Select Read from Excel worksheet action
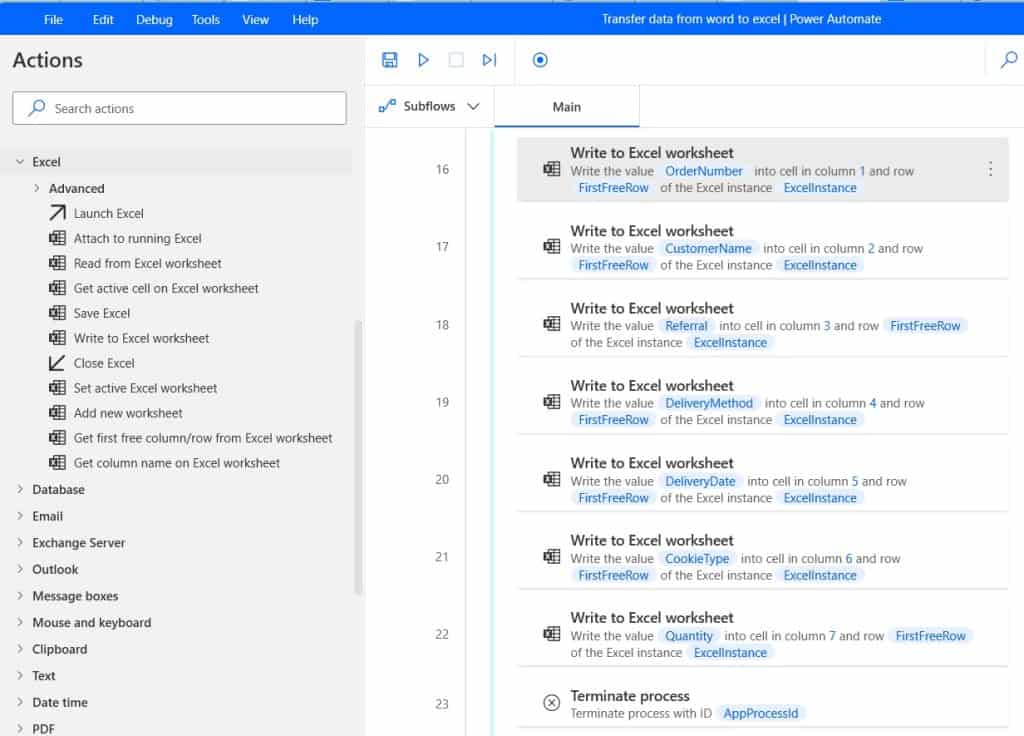The width and height of the screenshot is (1024, 736). [x=147, y=263]
